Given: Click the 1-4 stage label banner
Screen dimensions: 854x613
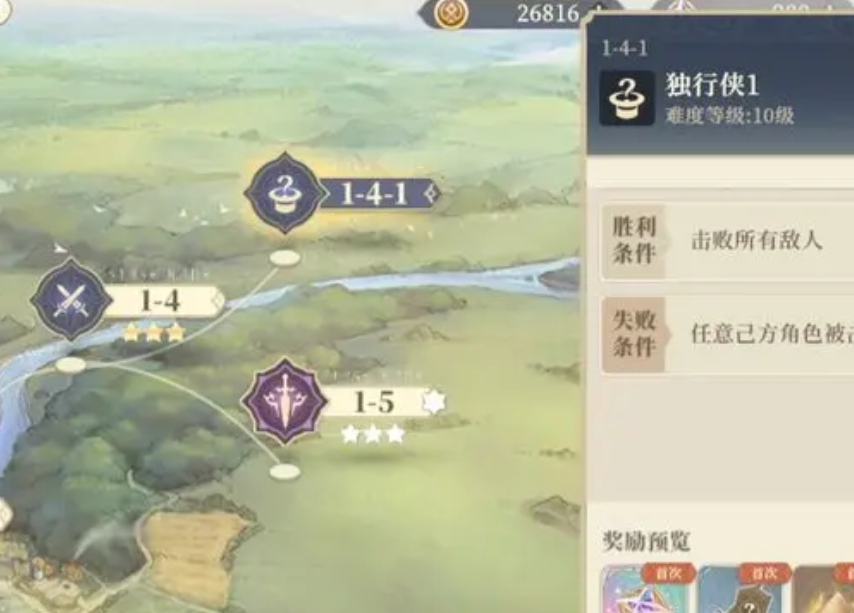Looking at the screenshot, I should point(164,301).
